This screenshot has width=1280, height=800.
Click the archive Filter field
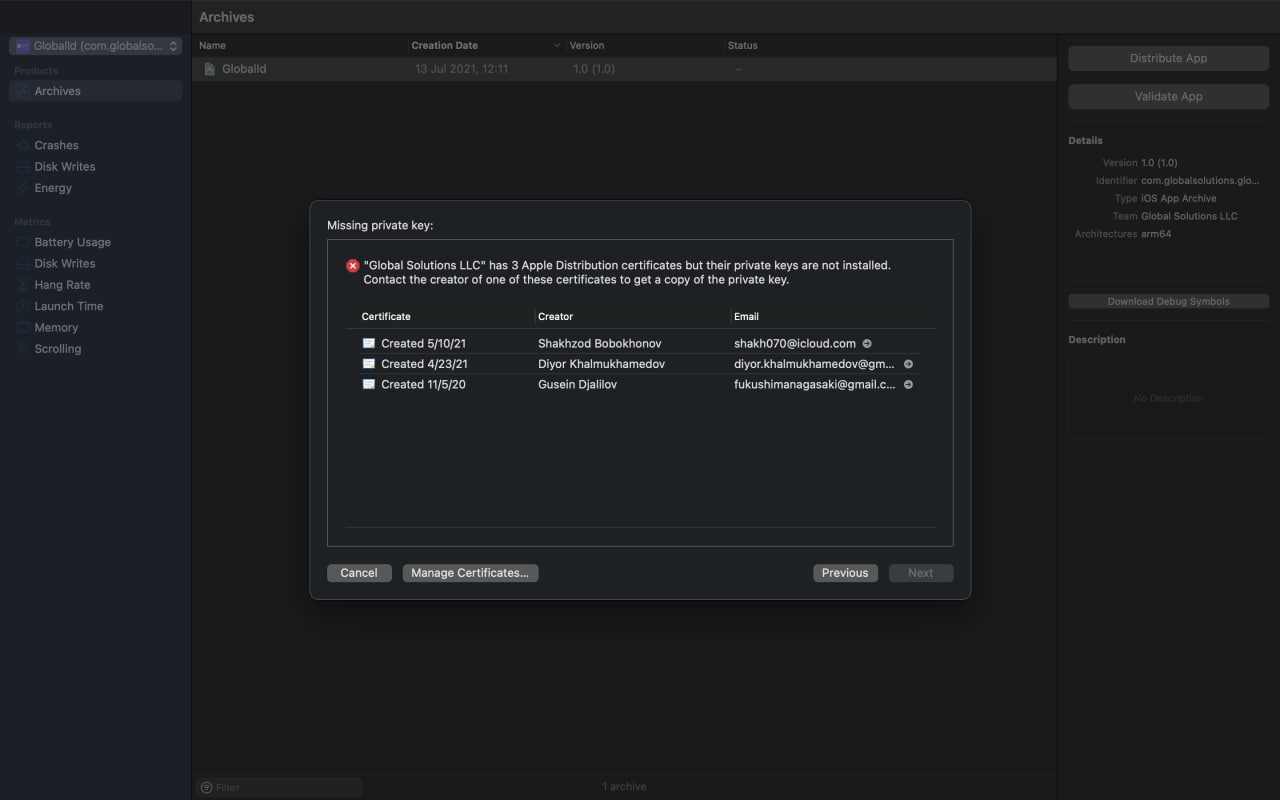point(279,787)
